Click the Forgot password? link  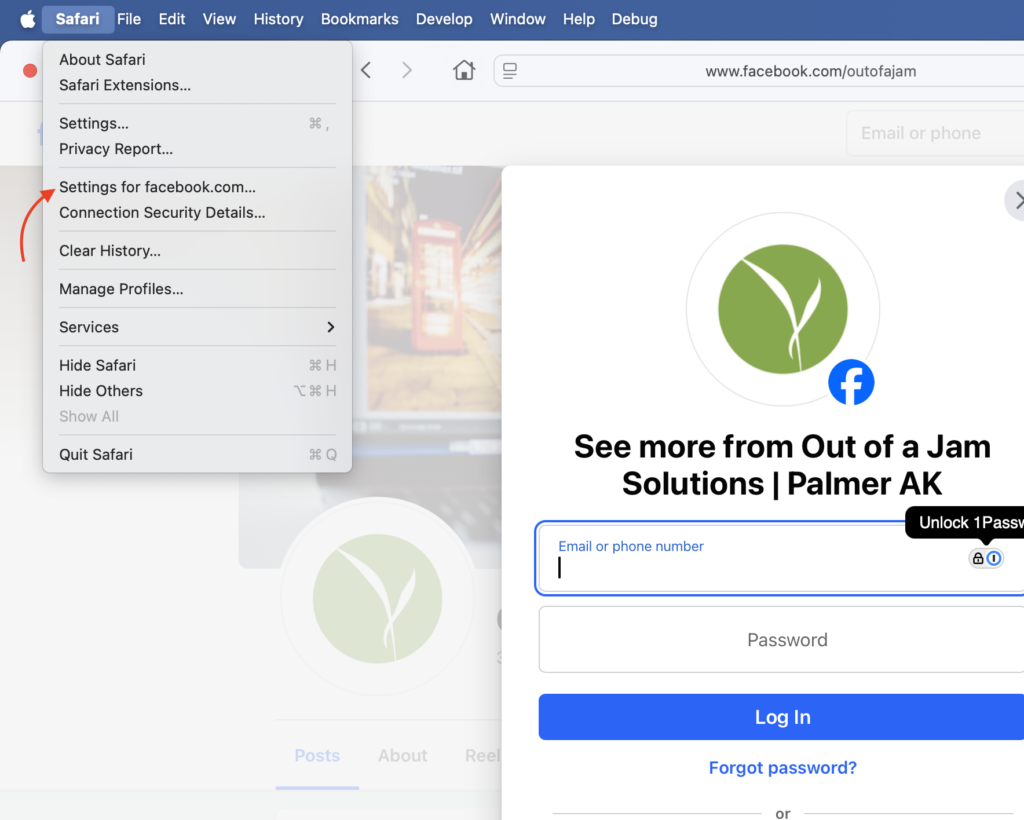pyautogui.click(x=782, y=768)
